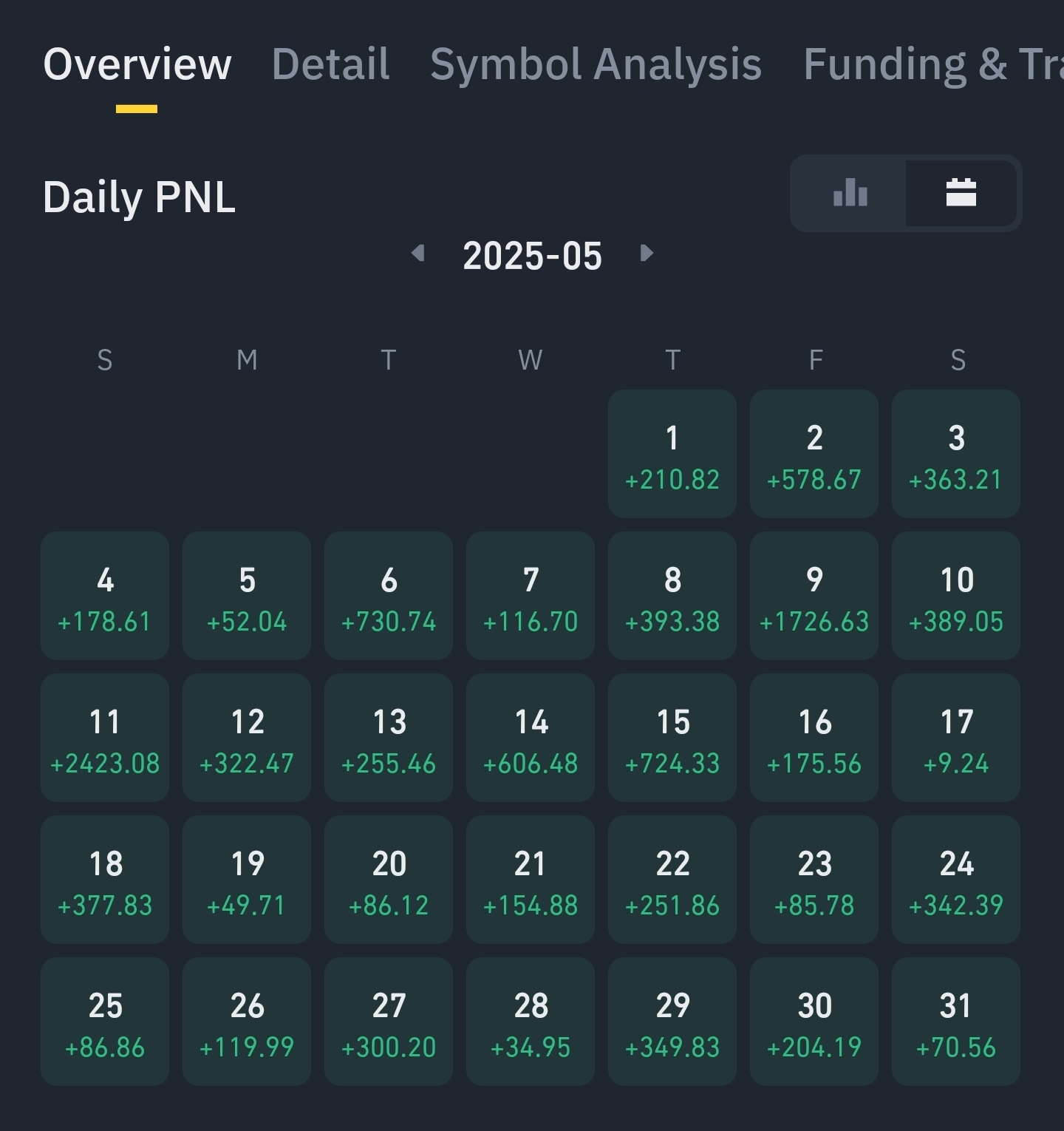Select the calendar view icon

click(961, 194)
